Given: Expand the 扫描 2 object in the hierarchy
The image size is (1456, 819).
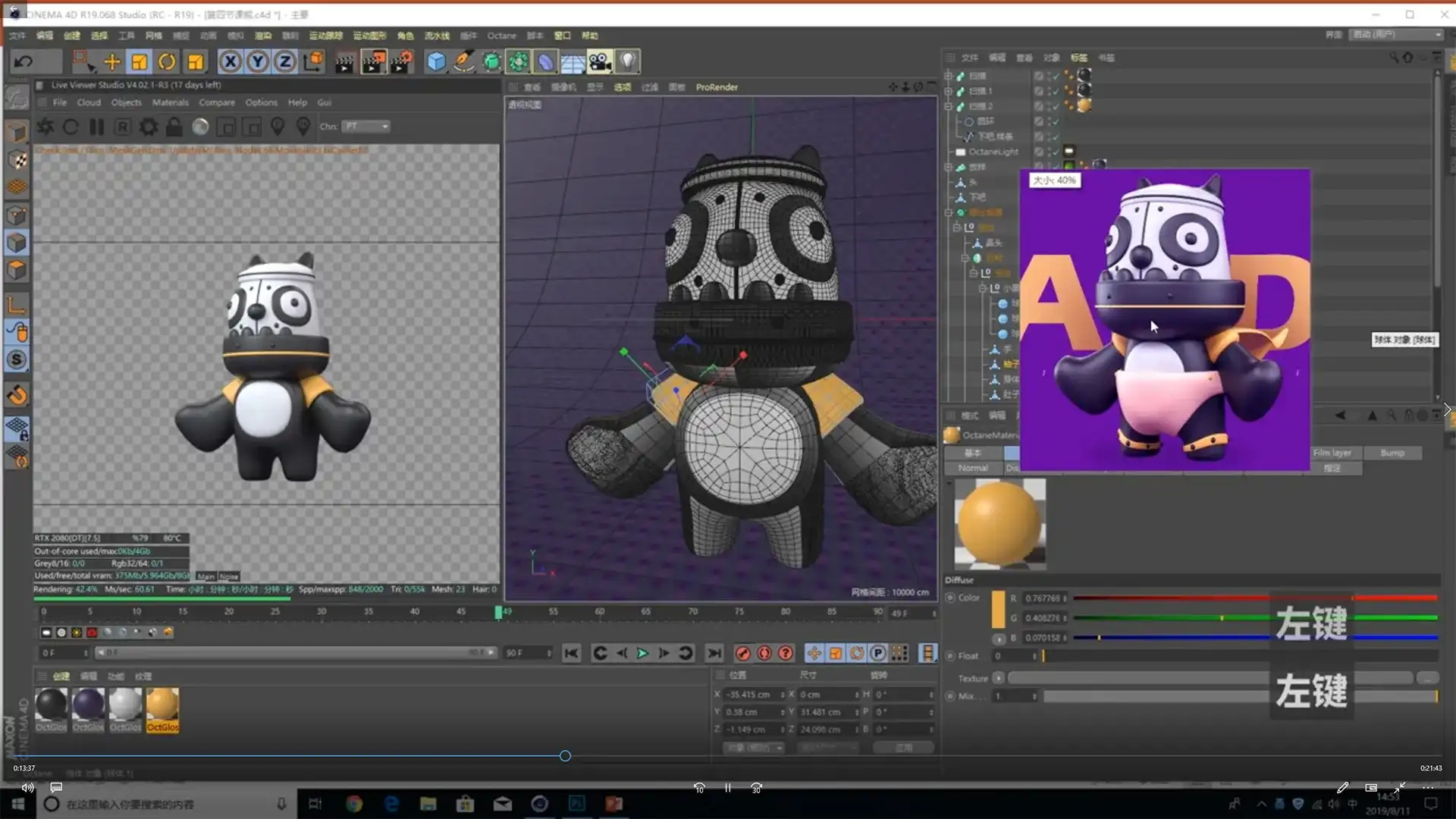Looking at the screenshot, I should (949, 106).
